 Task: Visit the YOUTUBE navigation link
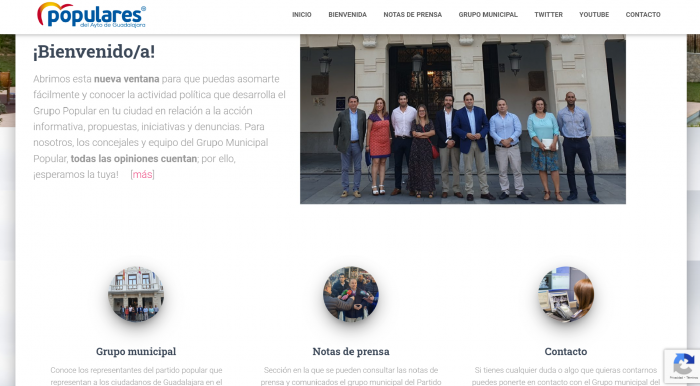click(x=594, y=15)
